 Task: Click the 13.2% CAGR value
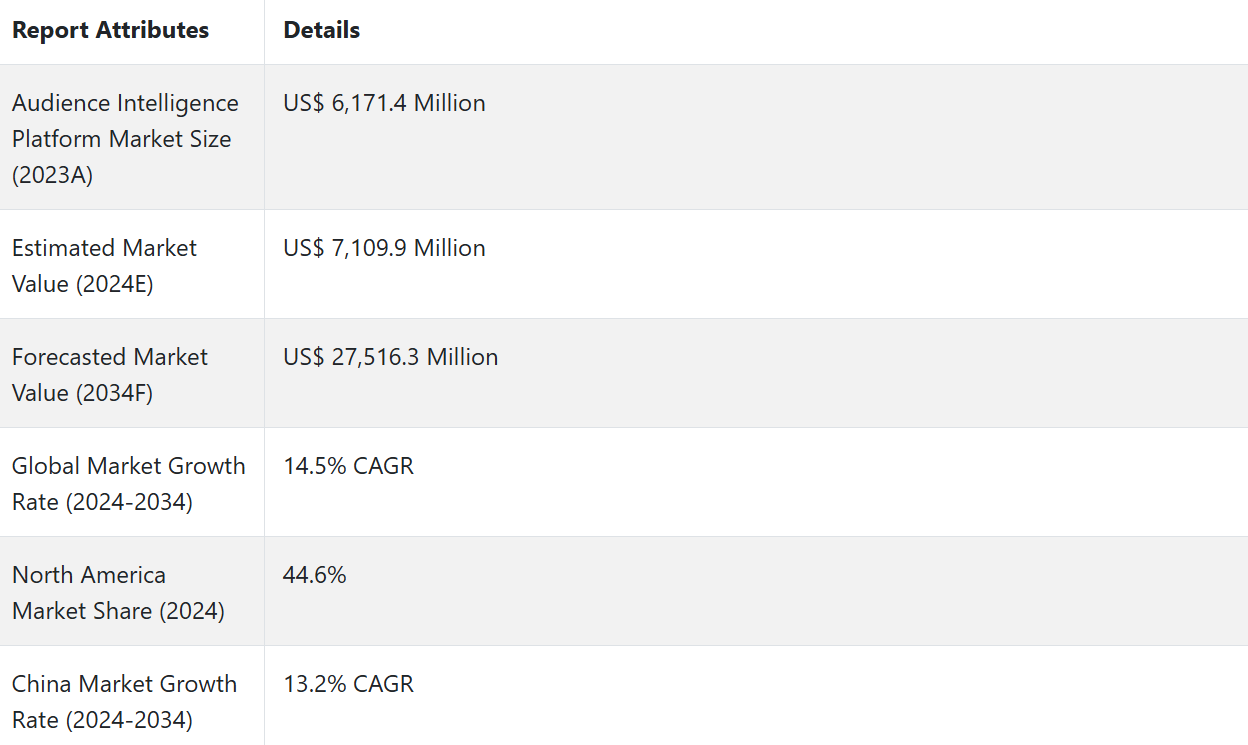348,684
